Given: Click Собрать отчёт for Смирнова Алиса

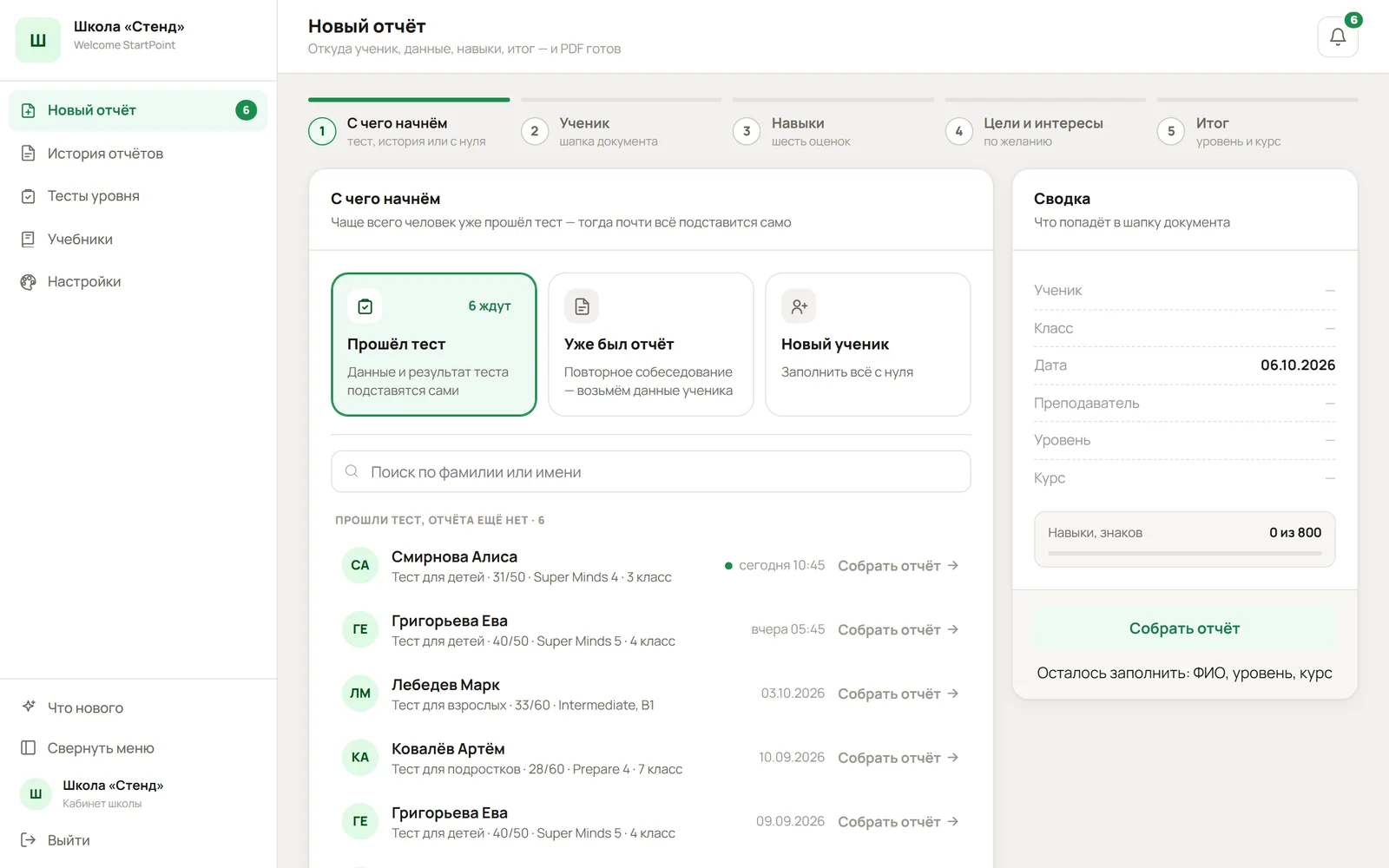Looking at the screenshot, I should tap(898, 566).
